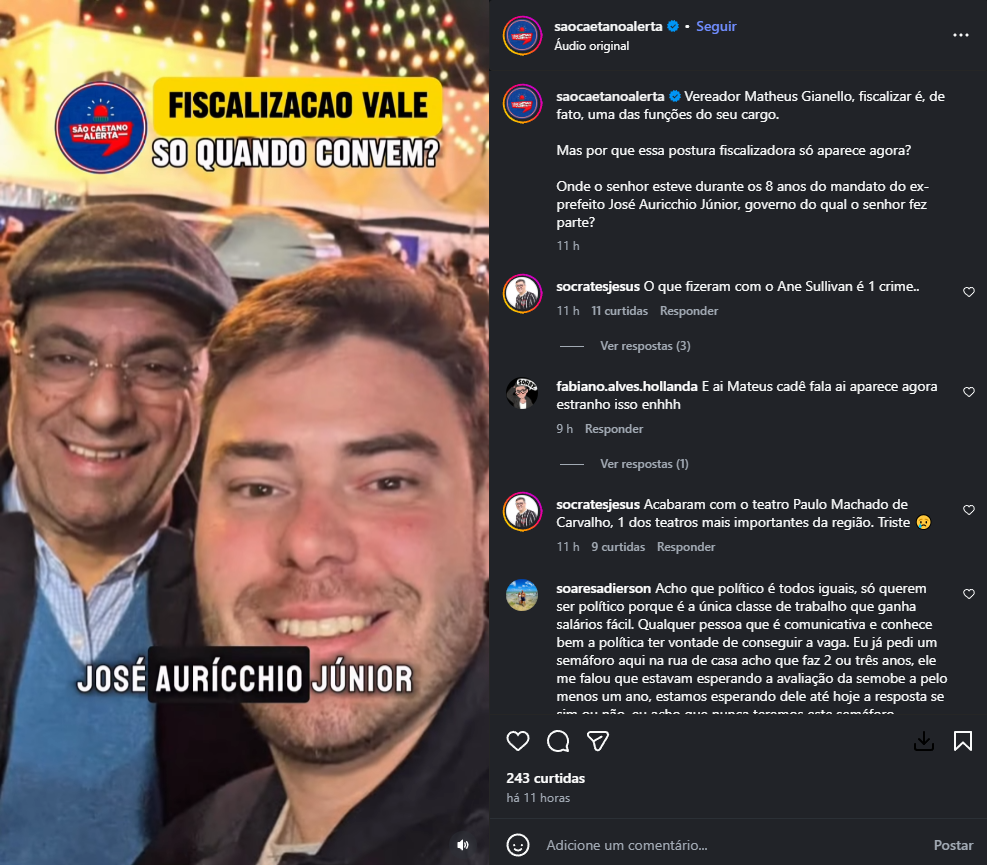Open soaresadierson's profile avatar
Image resolution: width=987 pixels, height=865 pixels.
click(x=522, y=596)
